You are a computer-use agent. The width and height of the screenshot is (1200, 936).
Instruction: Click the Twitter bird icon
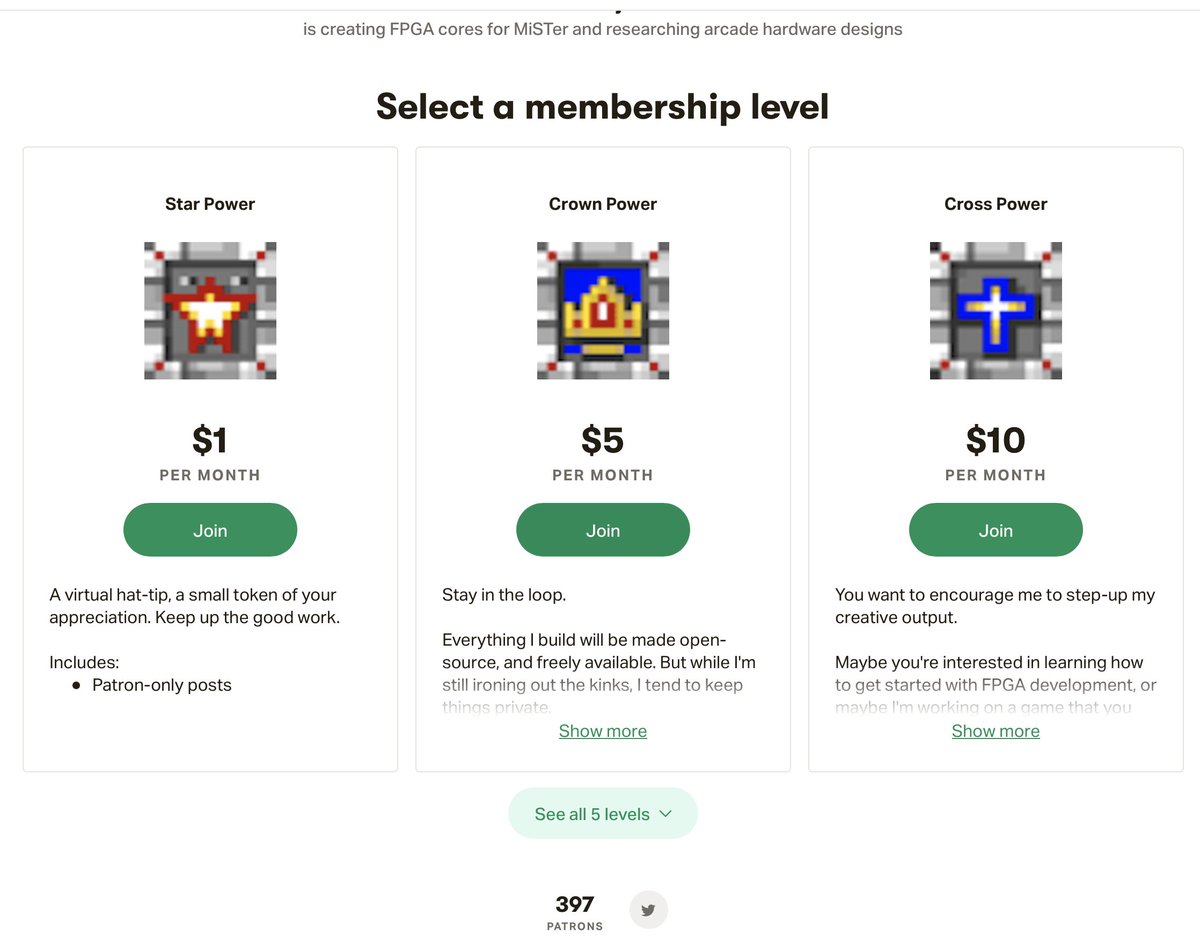(x=648, y=910)
